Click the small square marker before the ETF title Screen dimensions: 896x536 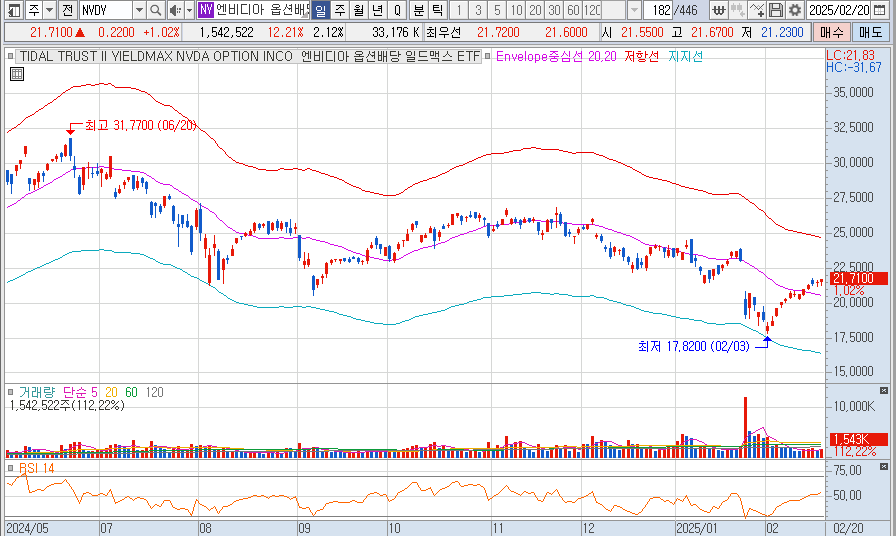(x=10, y=56)
